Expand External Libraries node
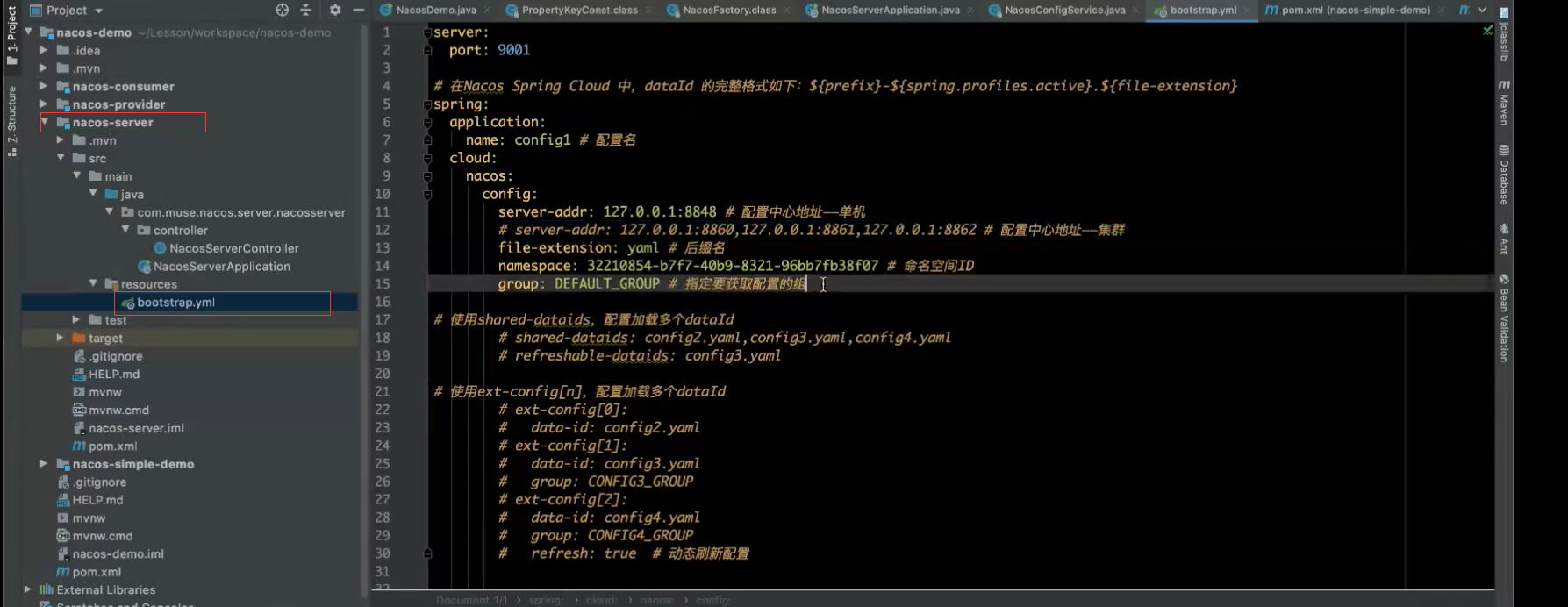Image resolution: width=1568 pixels, height=607 pixels. (x=28, y=589)
